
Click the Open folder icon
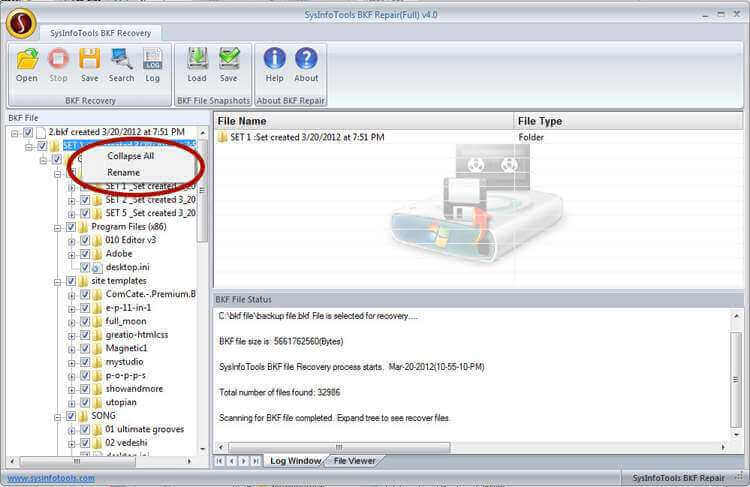pos(27,62)
